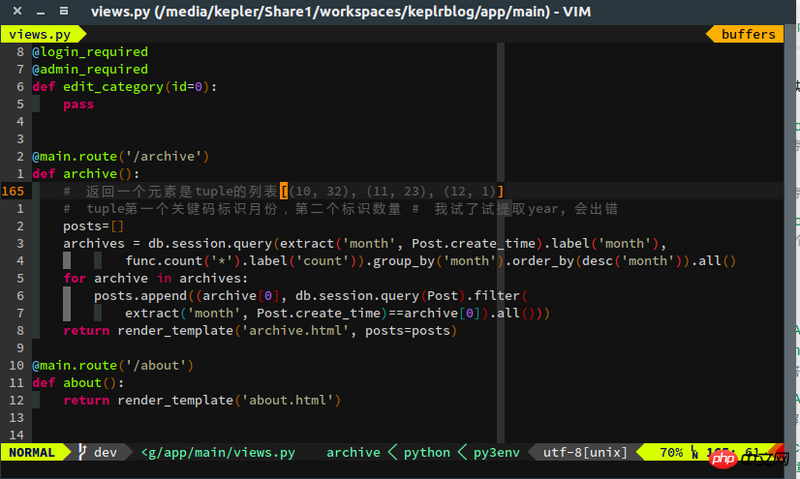800x479 pixels.
Task: Click the @login_required decorator
Action: (x=90, y=52)
